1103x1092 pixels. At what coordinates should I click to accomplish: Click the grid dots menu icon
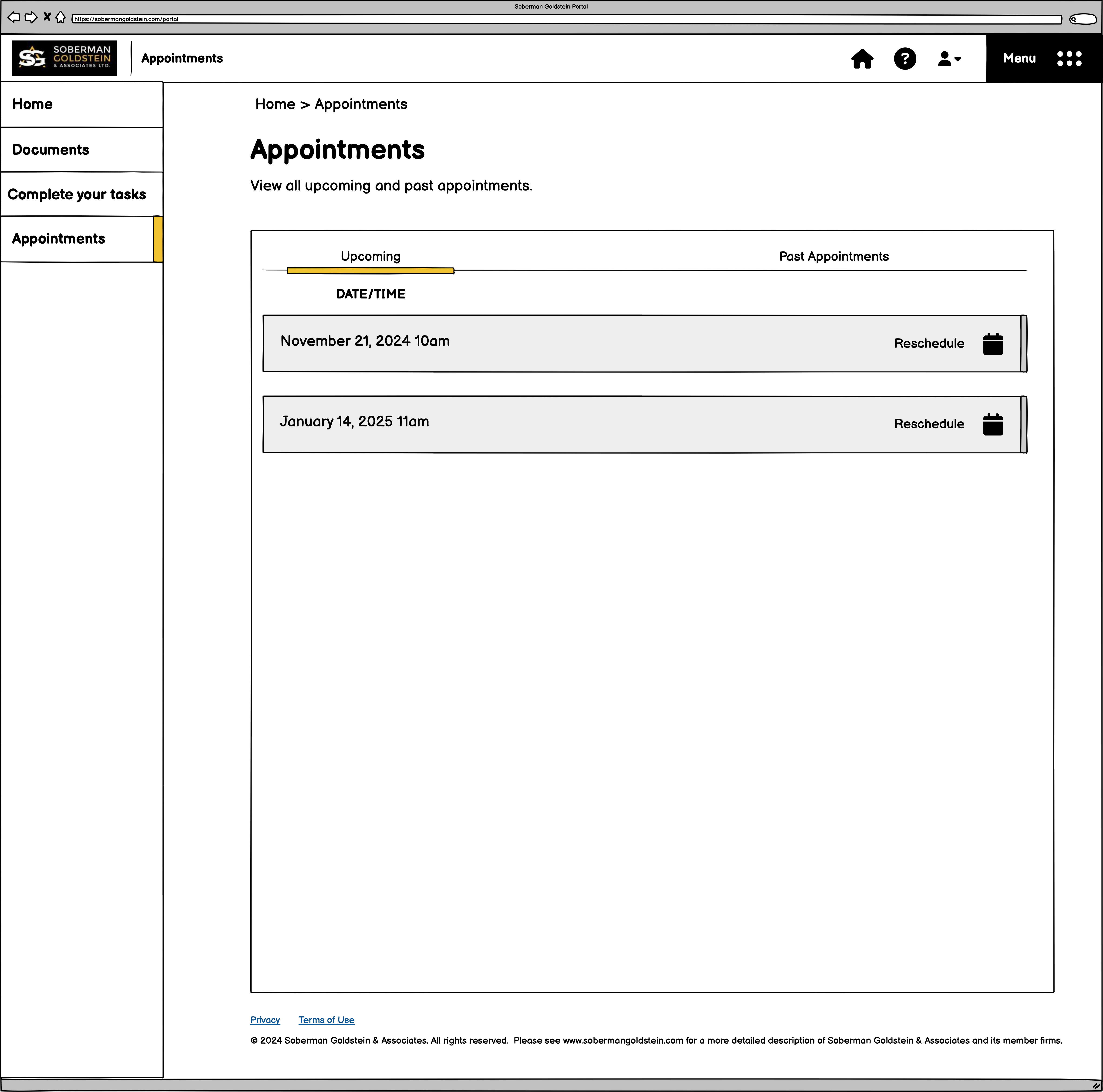pos(1069,59)
